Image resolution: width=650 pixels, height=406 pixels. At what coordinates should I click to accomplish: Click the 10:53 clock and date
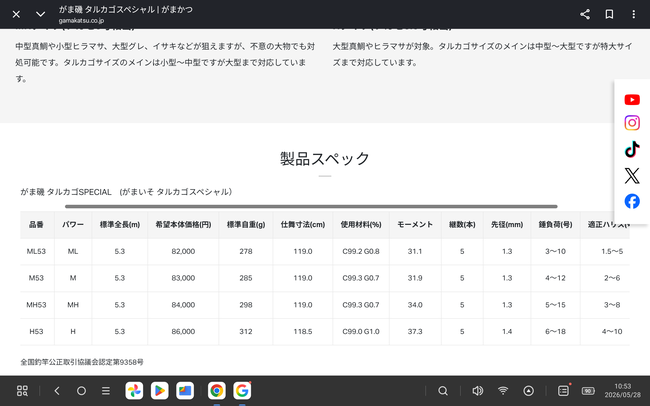[622, 391]
